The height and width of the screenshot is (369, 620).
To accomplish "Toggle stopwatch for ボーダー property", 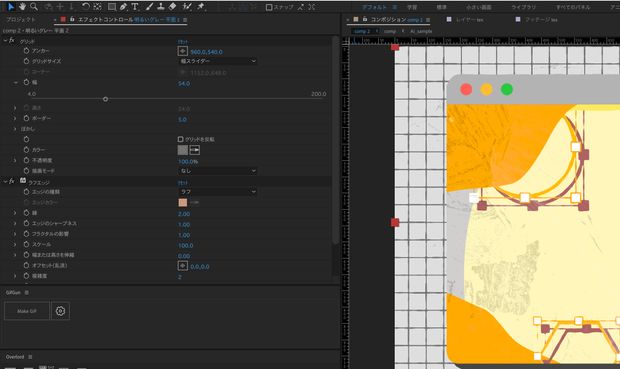I will (x=26, y=118).
